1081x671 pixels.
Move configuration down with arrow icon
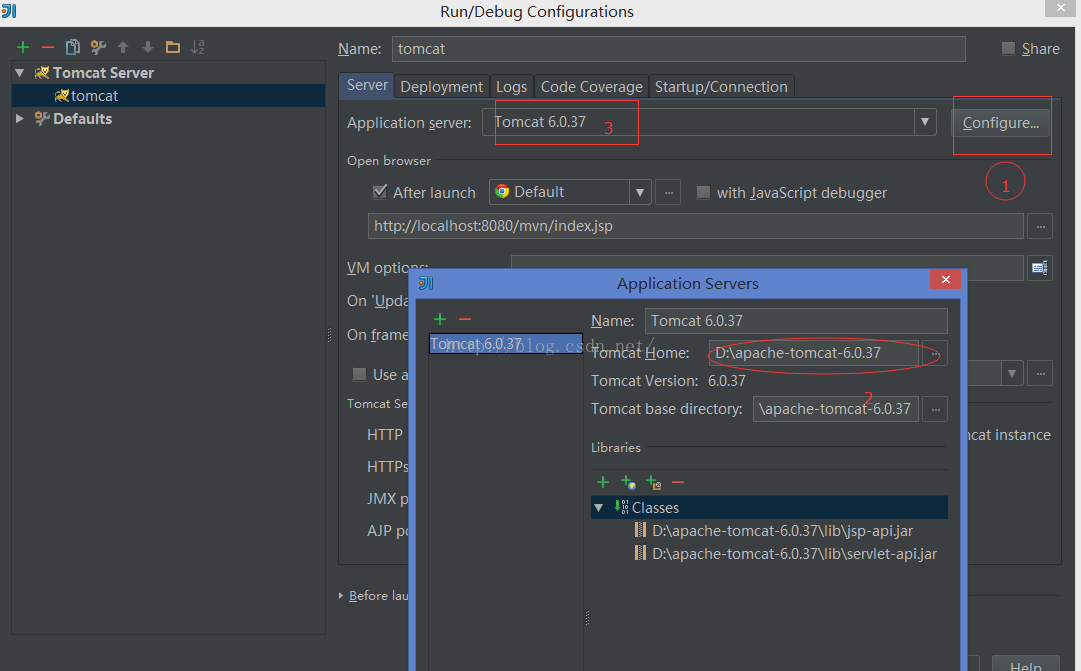[x=148, y=47]
